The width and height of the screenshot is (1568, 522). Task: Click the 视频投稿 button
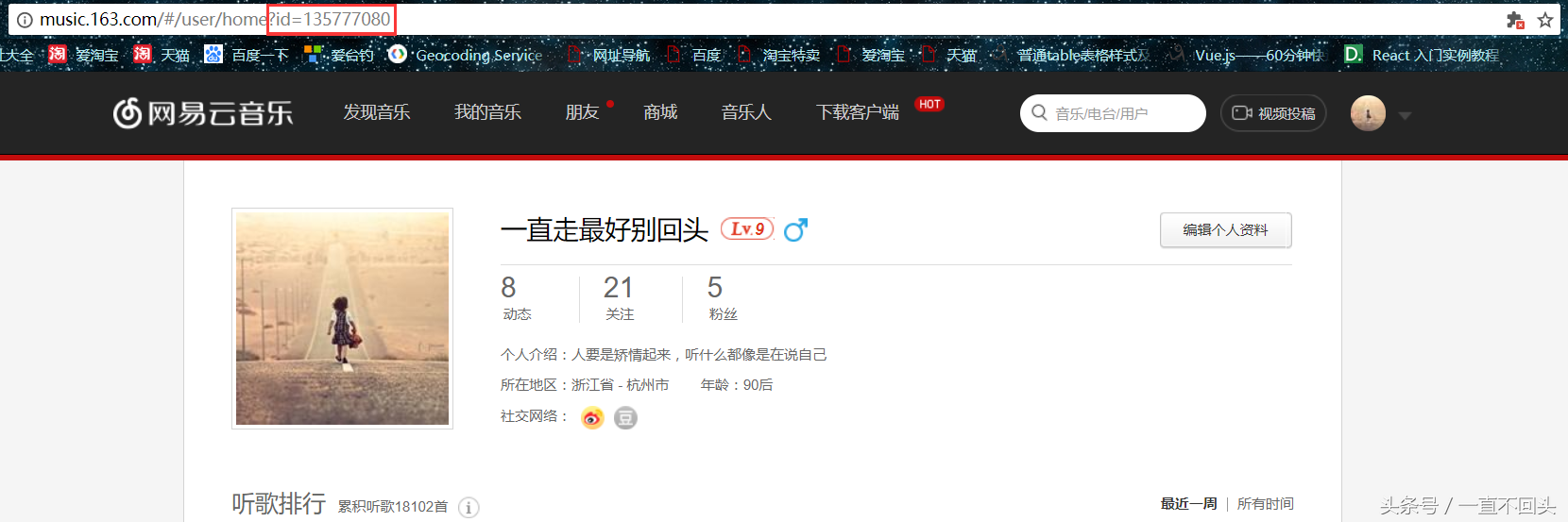click(x=1273, y=113)
